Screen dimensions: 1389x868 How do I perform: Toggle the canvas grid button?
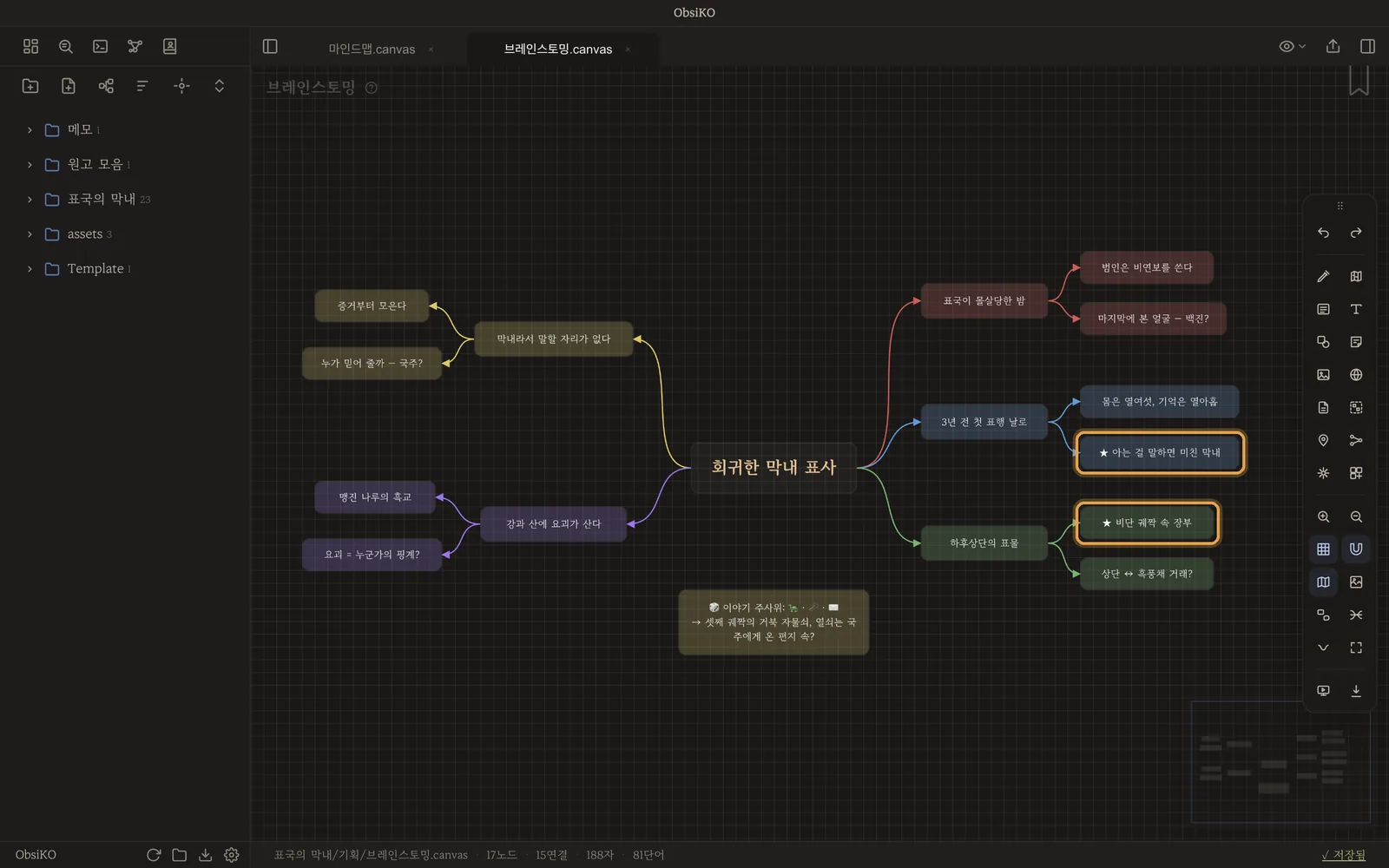click(x=1323, y=549)
